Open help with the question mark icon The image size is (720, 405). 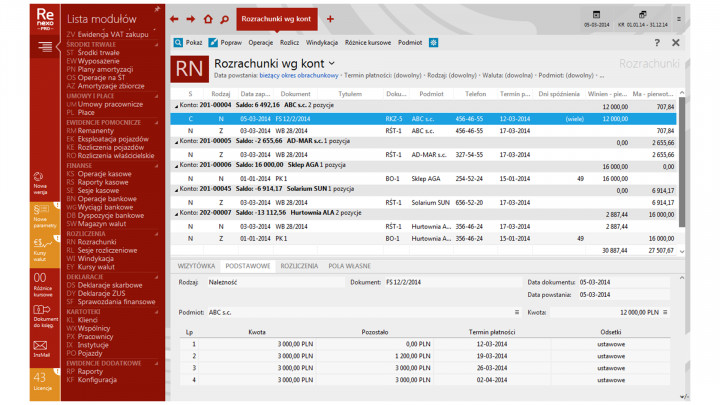[x=657, y=43]
